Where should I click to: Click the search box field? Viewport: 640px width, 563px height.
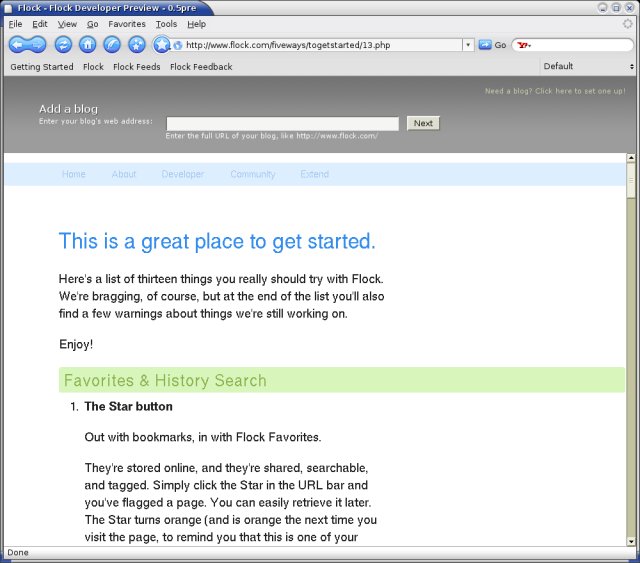(x=582, y=45)
